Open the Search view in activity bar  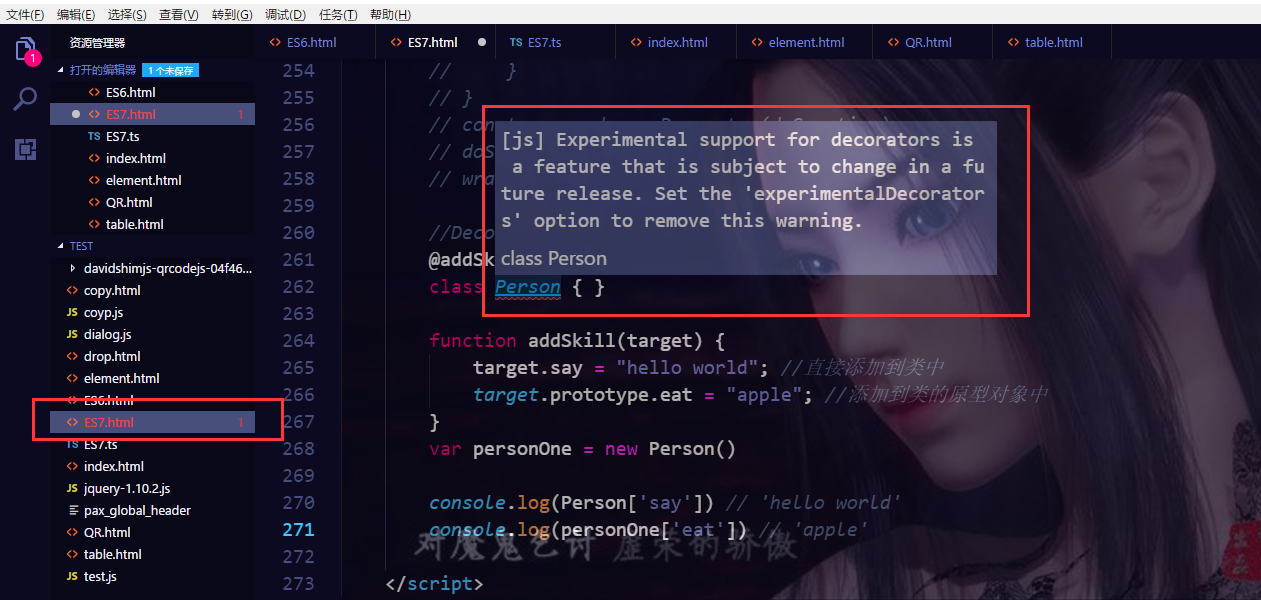[25, 99]
